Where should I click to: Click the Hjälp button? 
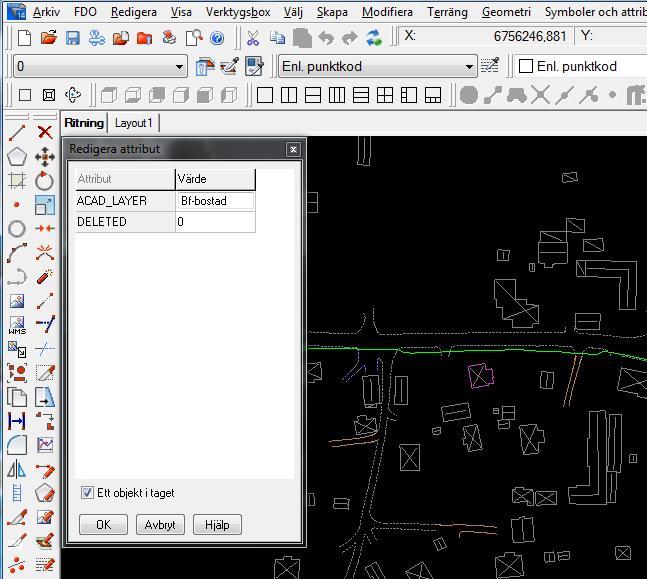pyautogui.click(x=217, y=525)
